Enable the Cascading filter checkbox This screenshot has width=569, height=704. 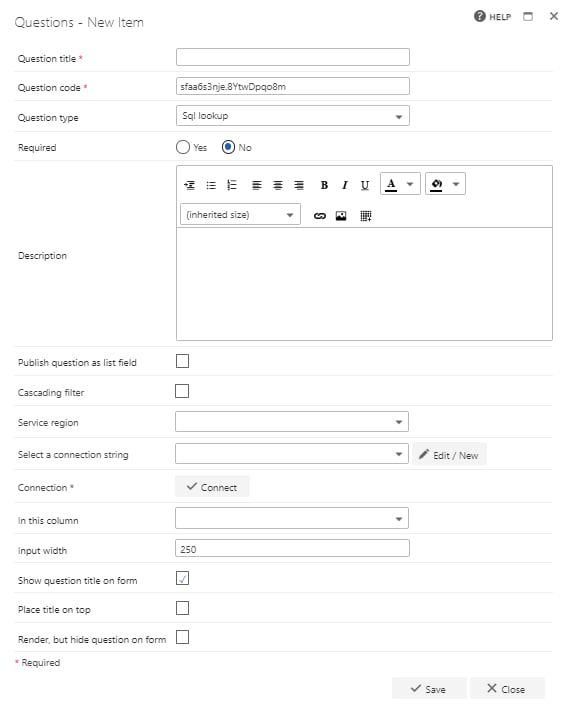[x=182, y=391]
